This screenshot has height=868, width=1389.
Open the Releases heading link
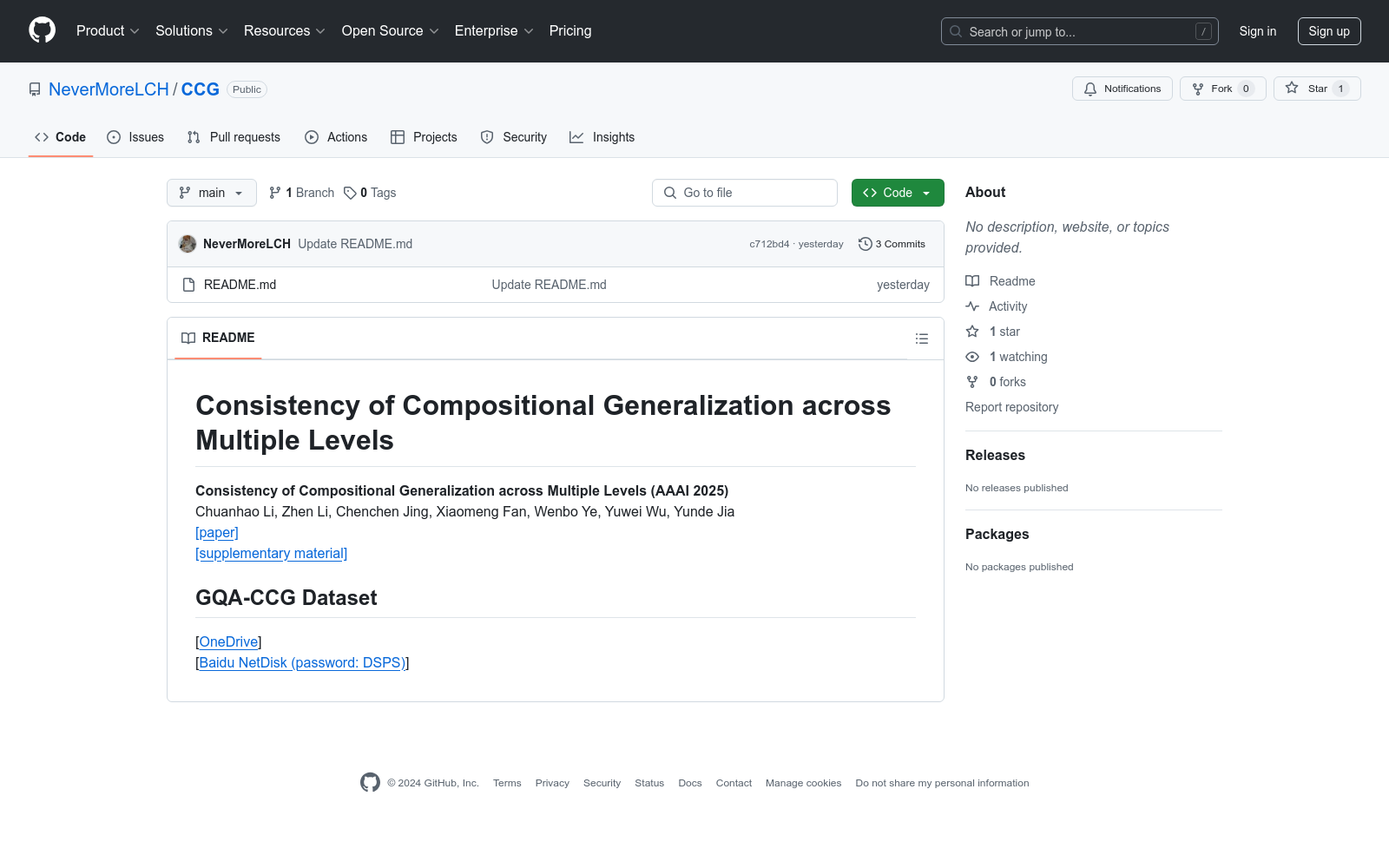(x=995, y=455)
